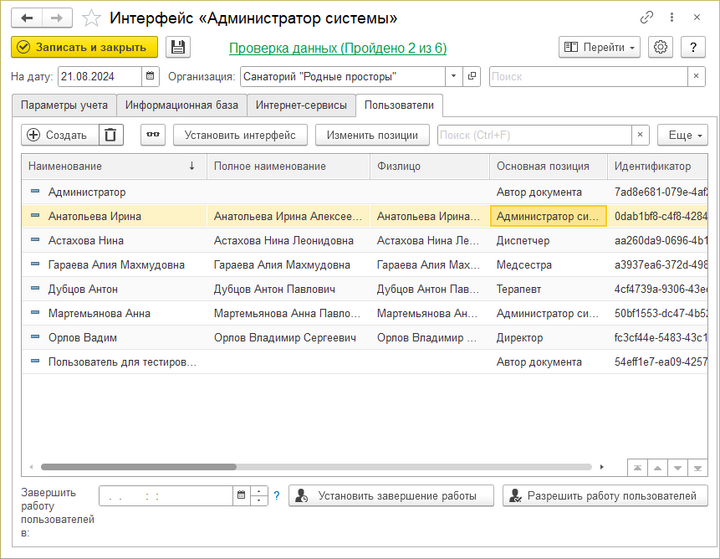Click the delete trash can icon

point(110,135)
